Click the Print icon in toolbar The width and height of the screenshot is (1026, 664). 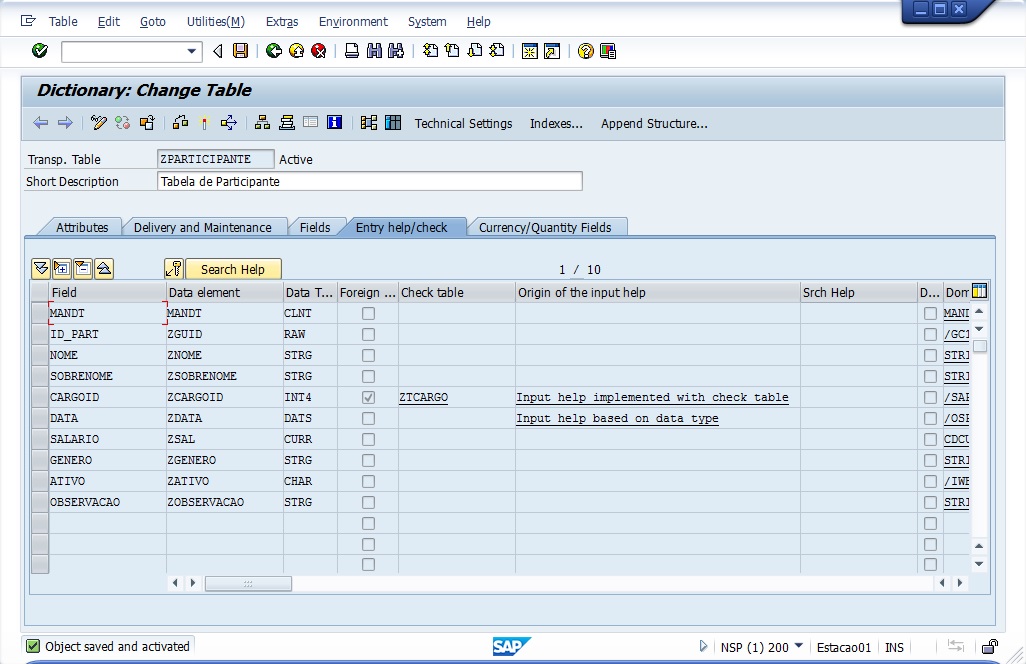pyautogui.click(x=352, y=51)
